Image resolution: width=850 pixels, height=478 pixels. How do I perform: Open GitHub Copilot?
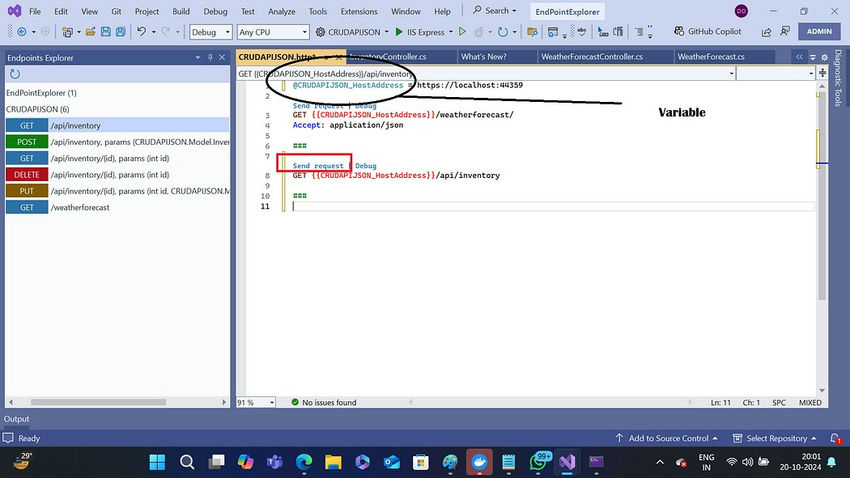707,32
